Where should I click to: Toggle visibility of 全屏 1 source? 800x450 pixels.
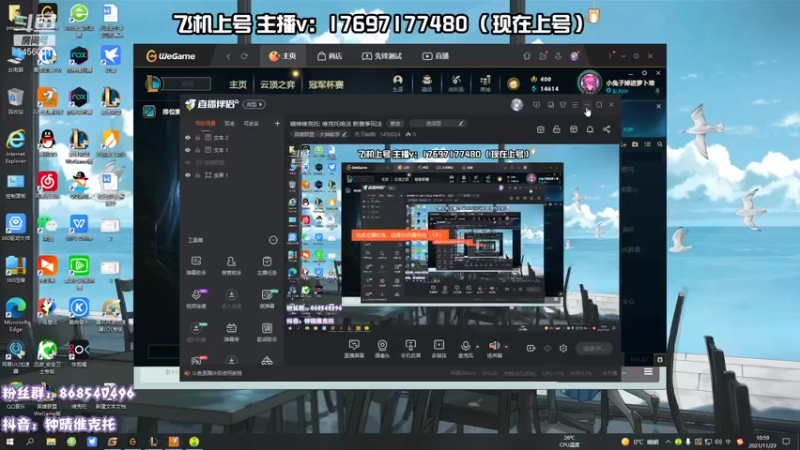tap(188, 175)
